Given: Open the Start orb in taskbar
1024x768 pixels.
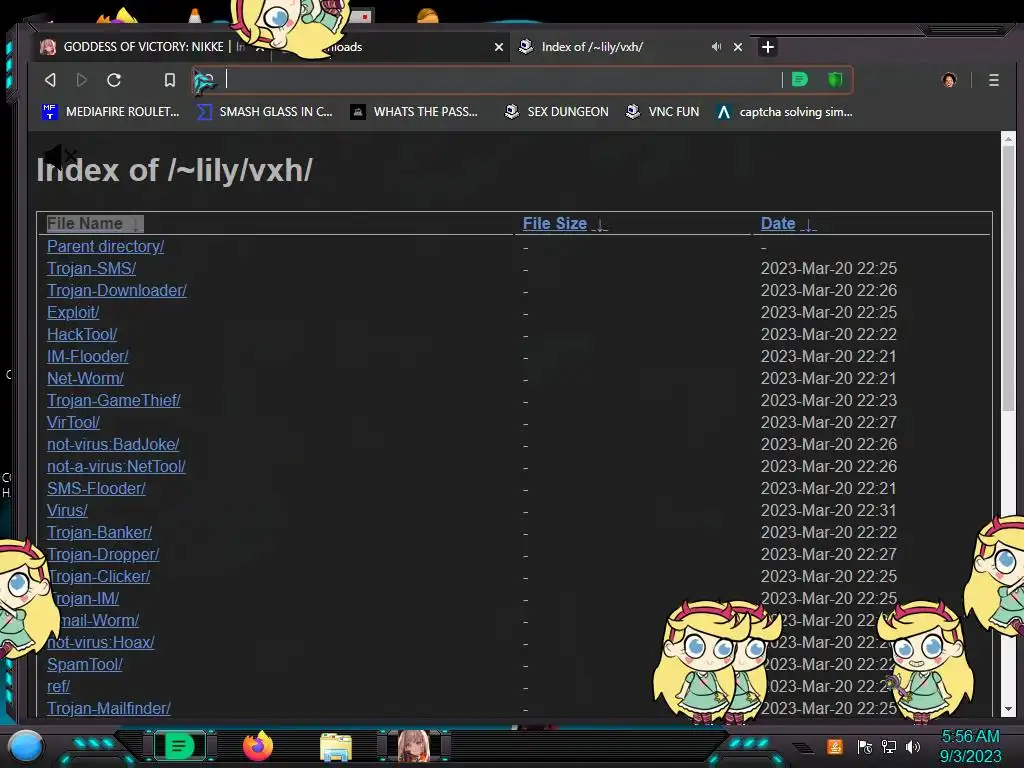Looking at the screenshot, I should coord(26,746).
